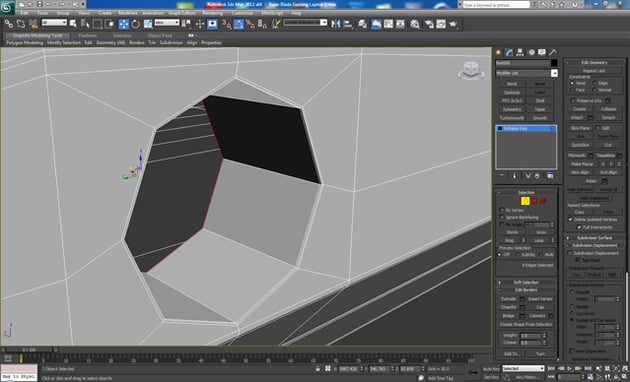The width and height of the screenshot is (630, 382).
Task: Open the Rendering menu
Action: tap(213, 13)
